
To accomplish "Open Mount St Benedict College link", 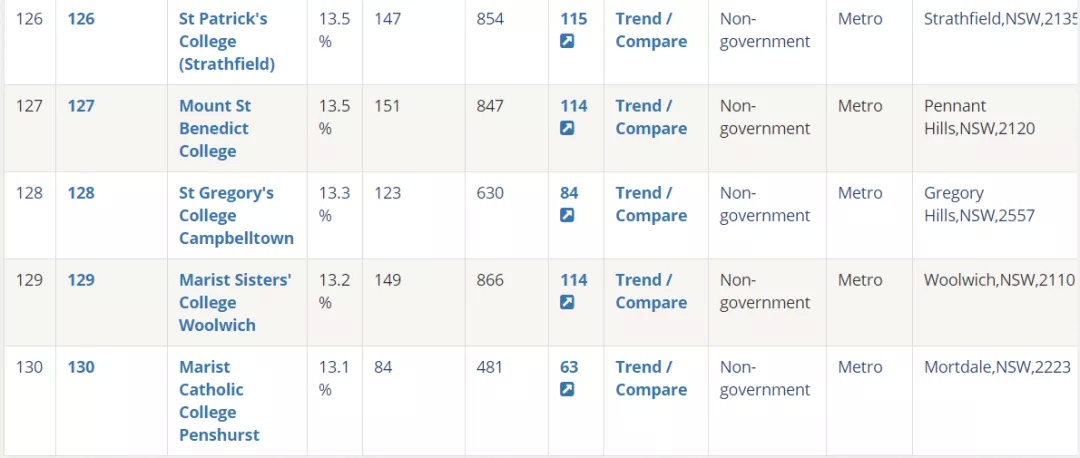I will (215, 128).
